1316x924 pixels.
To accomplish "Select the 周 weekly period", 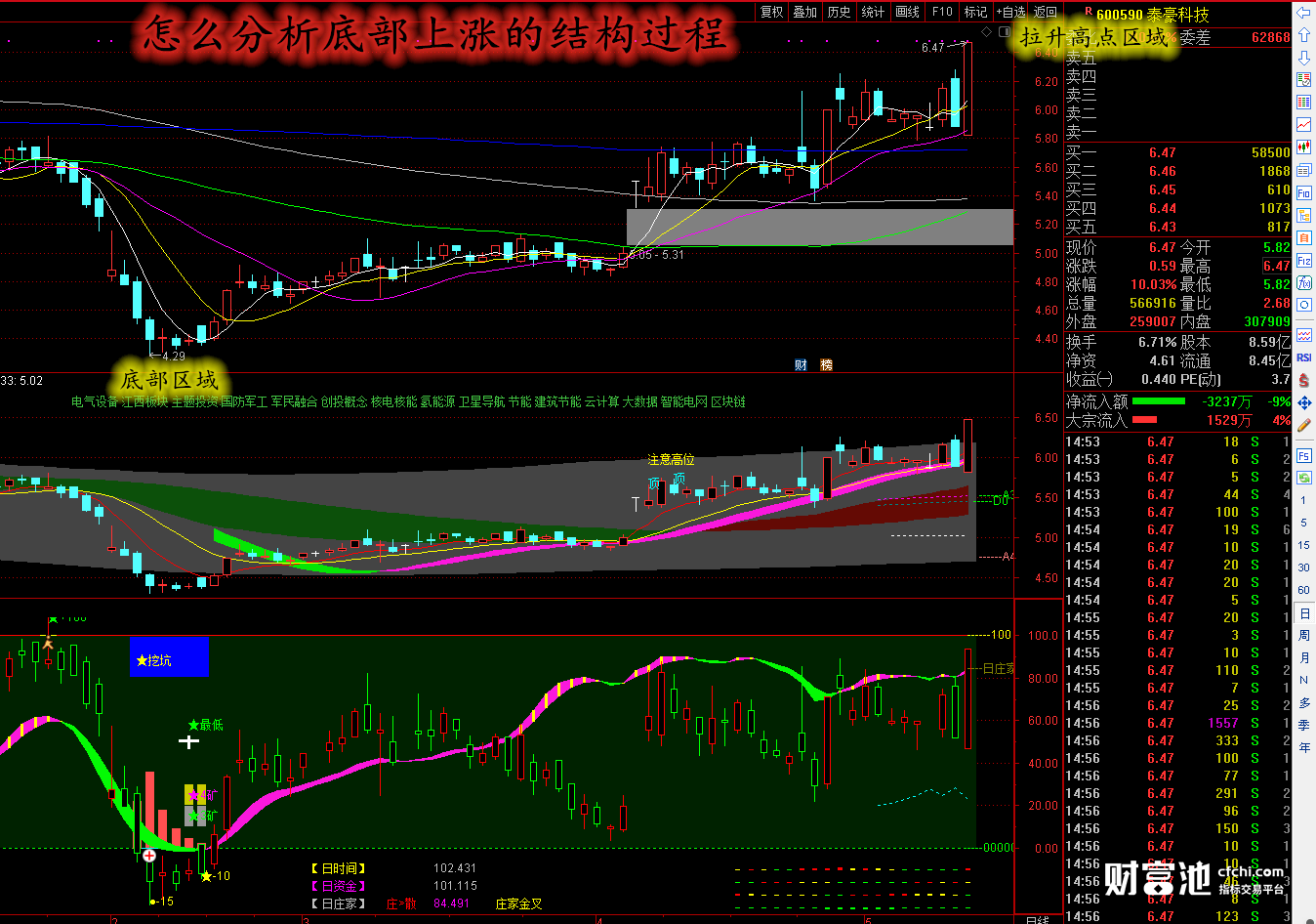I will pos(1304,635).
